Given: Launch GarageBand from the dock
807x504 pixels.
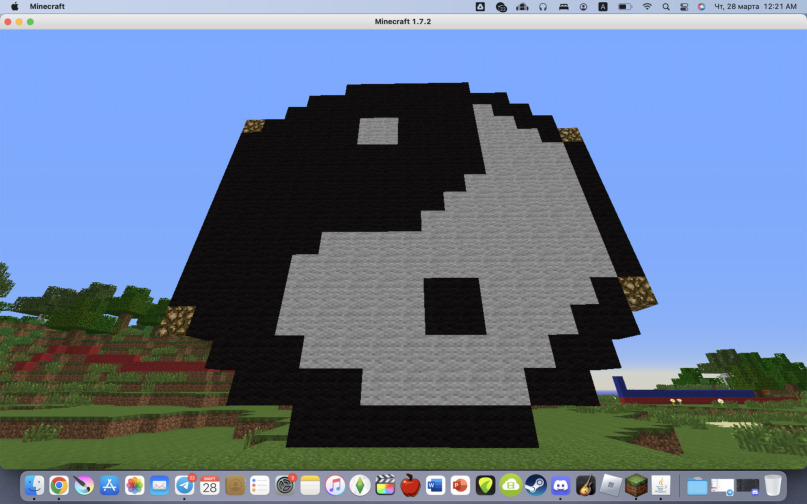Looking at the screenshot, I should (x=586, y=485).
